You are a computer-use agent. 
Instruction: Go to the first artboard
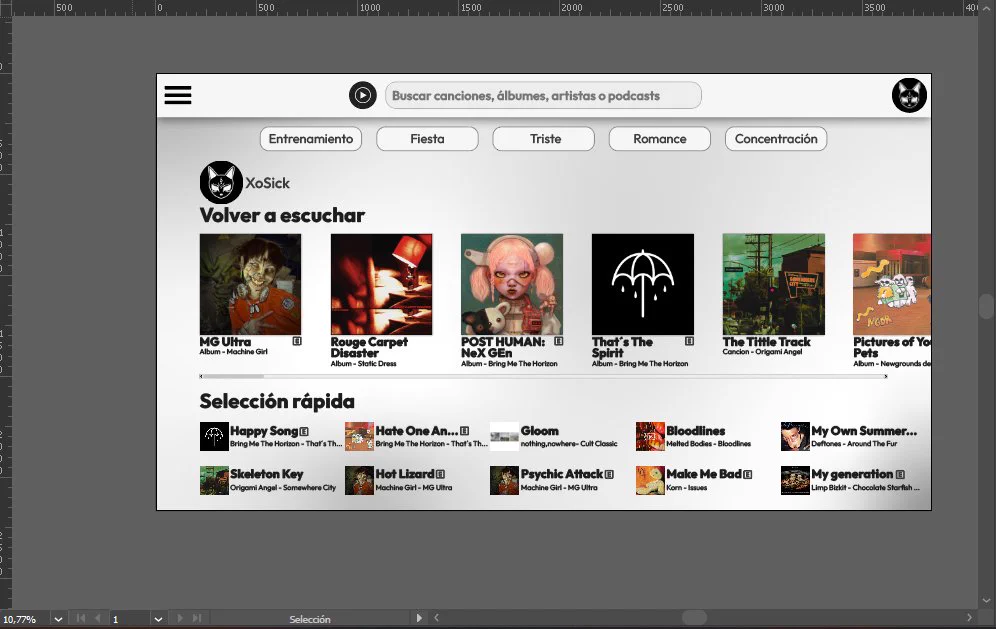point(81,618)
